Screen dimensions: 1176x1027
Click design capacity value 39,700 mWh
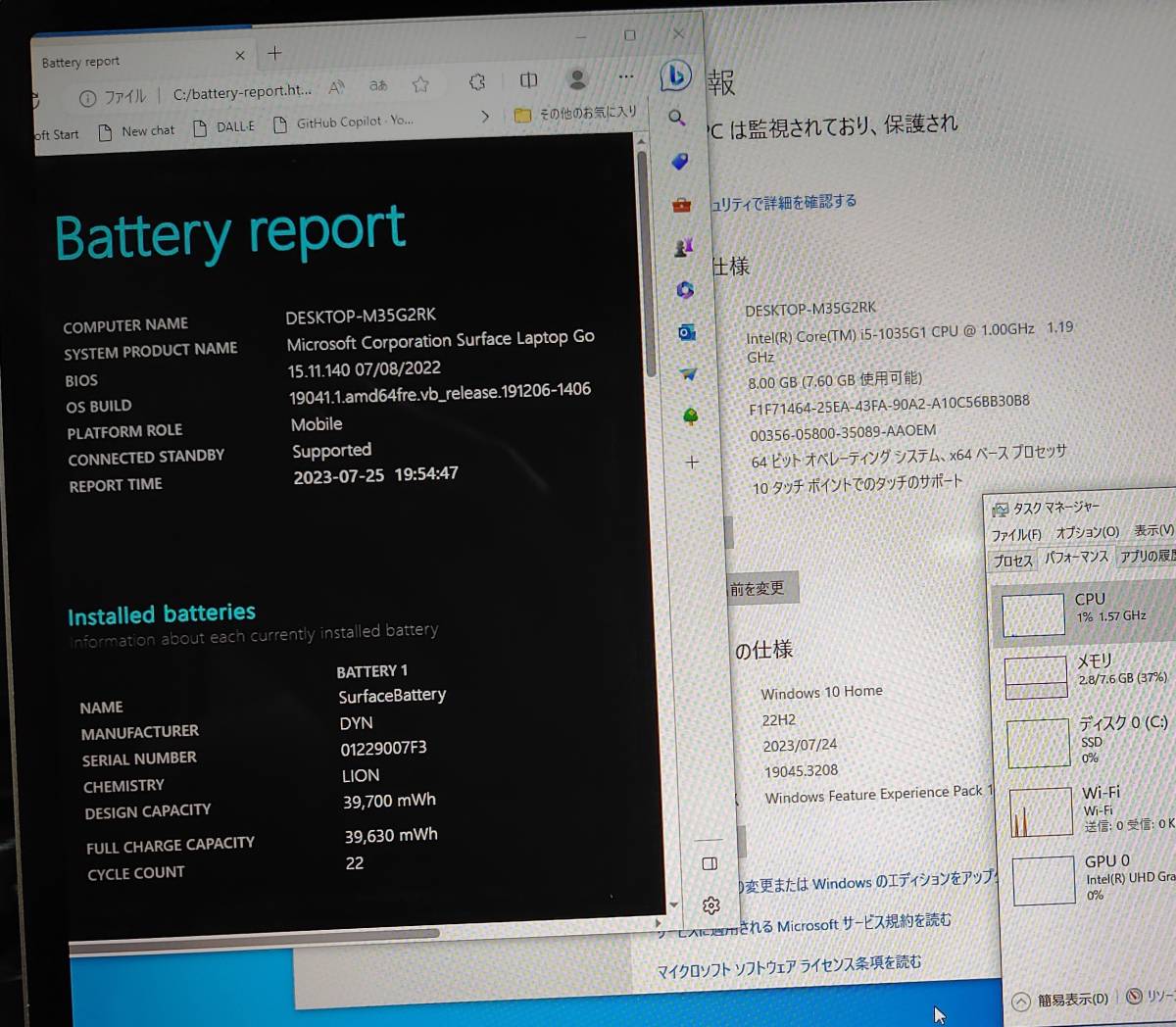(389, 801)
